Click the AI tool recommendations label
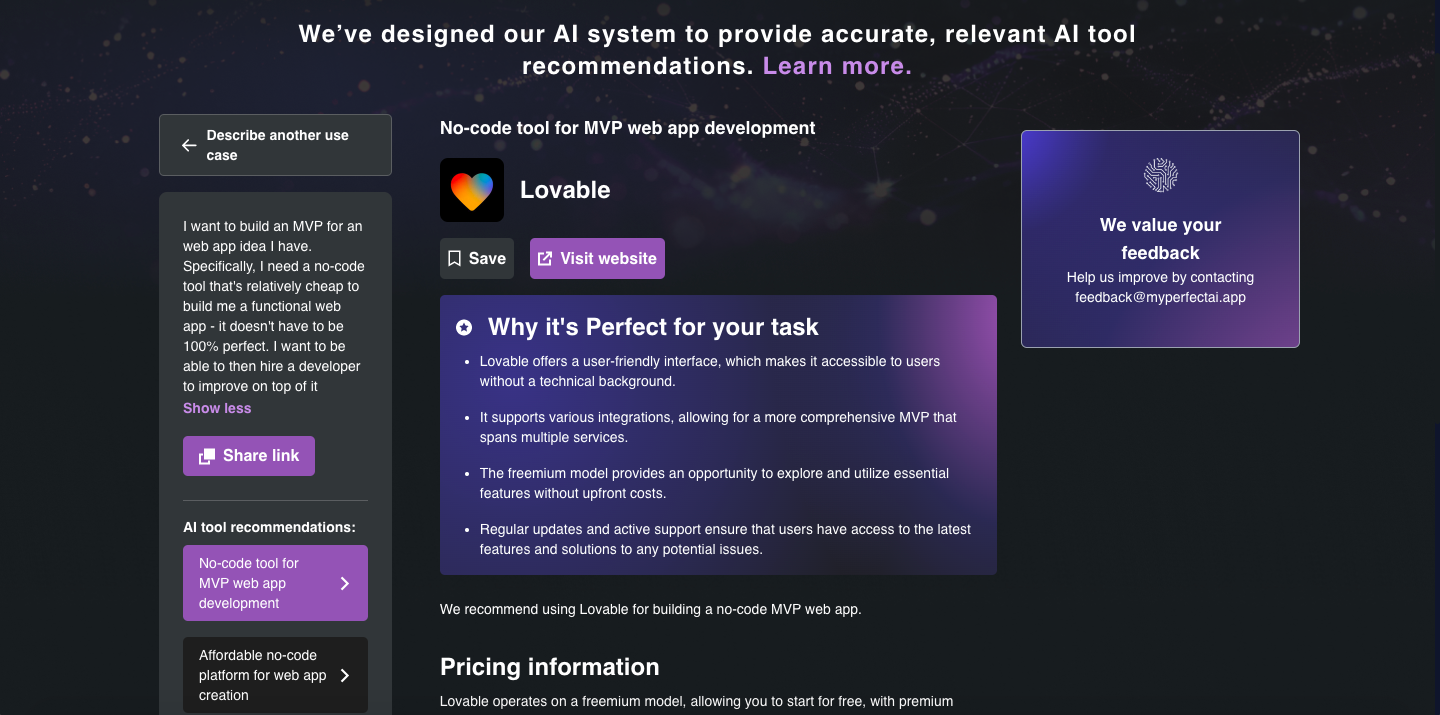 pos(269,527)
